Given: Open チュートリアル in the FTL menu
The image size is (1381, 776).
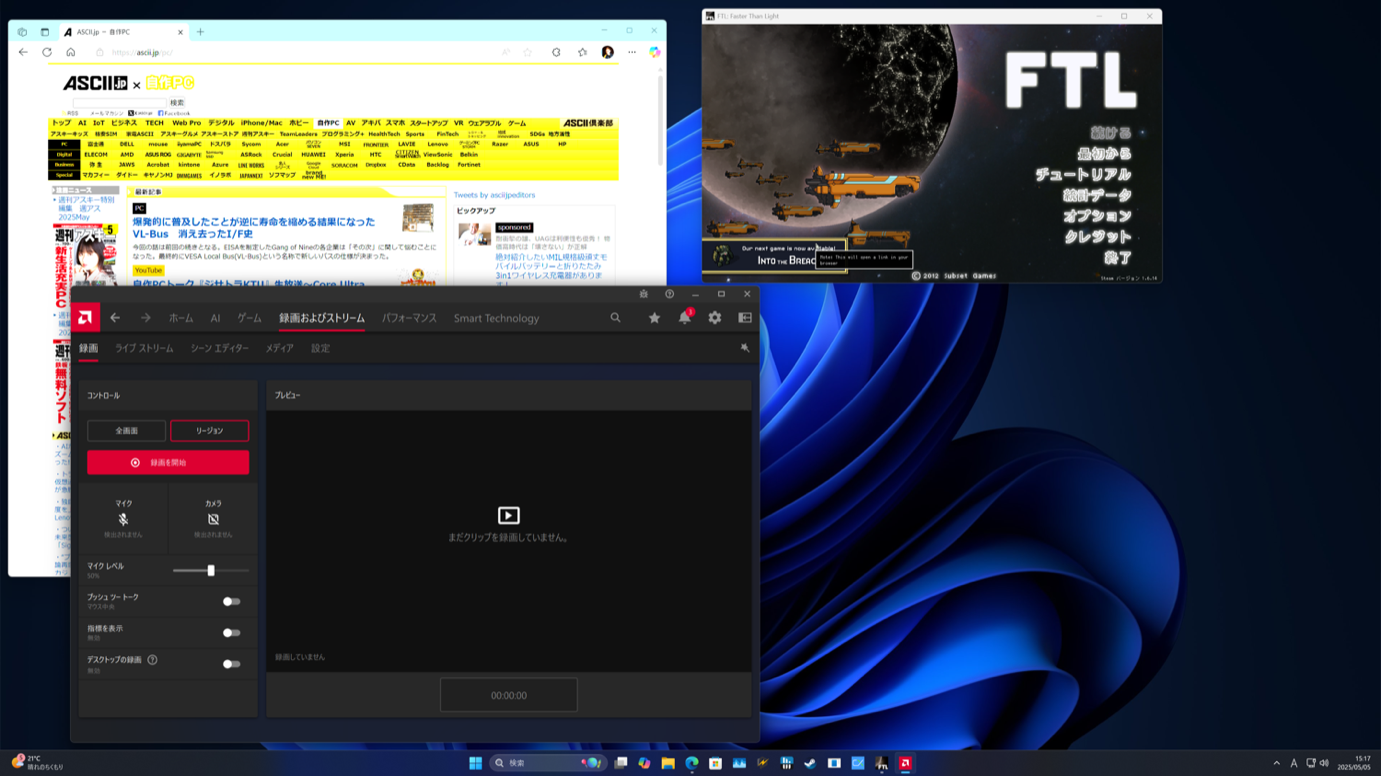Looking at the screenshot, I should 1084,174.
